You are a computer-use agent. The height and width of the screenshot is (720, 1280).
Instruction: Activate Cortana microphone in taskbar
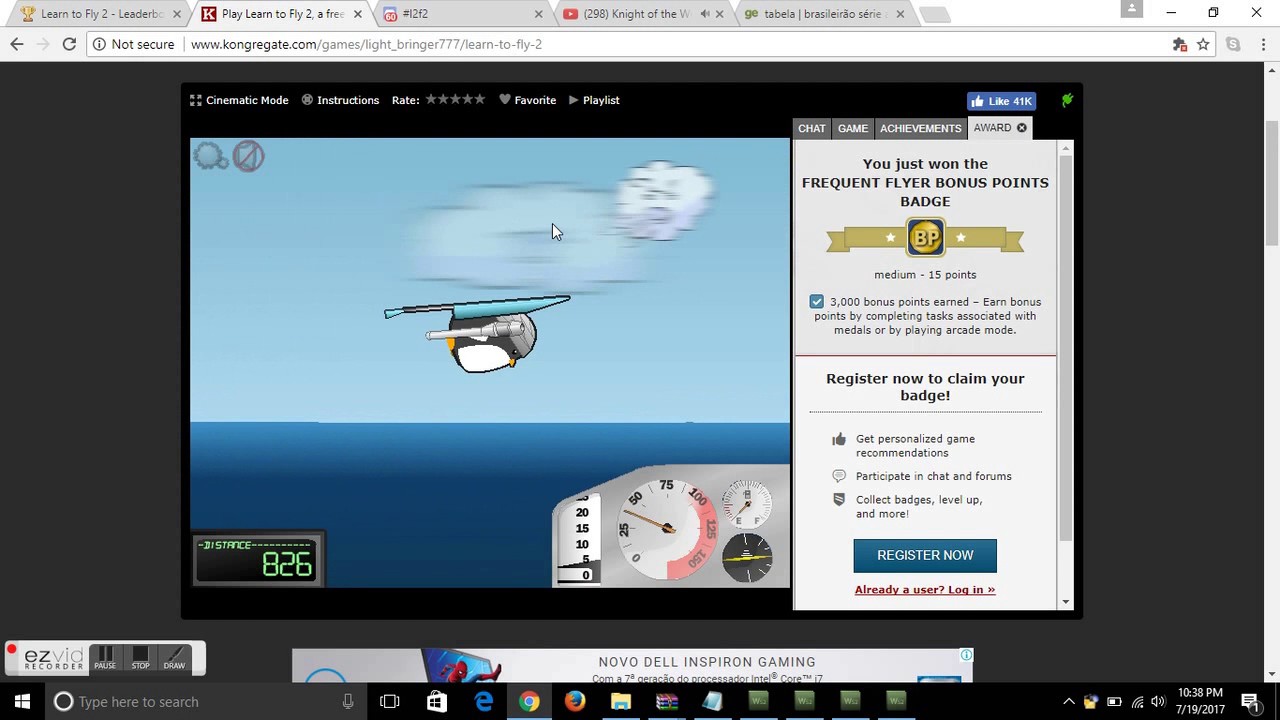(x=348, y=701)
